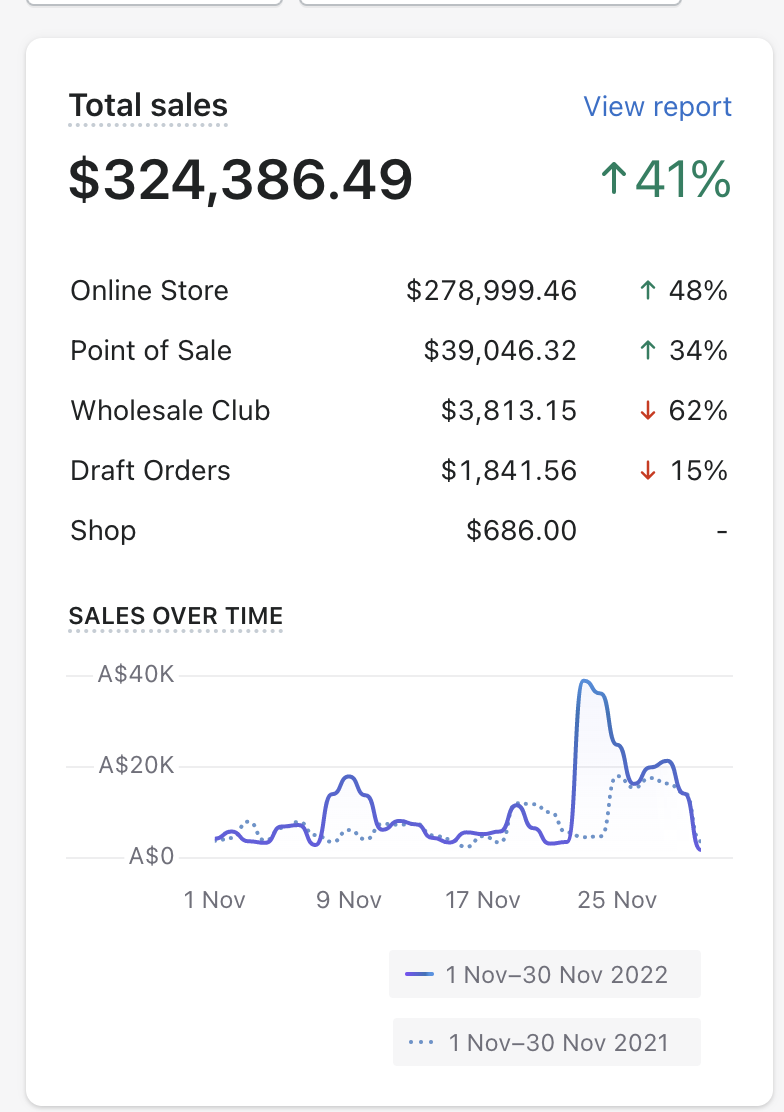The width and height of the screenshot is (784, 1112).
Task: Click the sales peak on the chart
Action: point(586,682)
